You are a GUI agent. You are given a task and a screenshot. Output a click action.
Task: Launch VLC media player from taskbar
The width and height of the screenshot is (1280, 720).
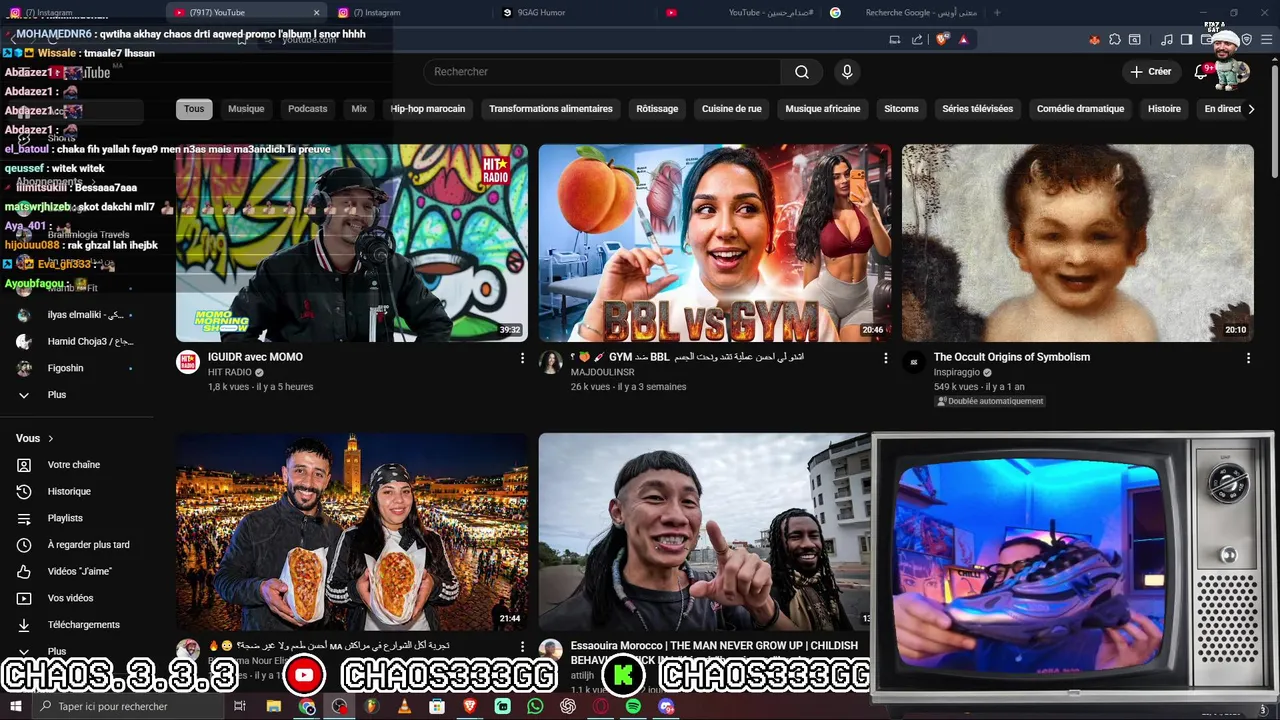coord(404,706)
